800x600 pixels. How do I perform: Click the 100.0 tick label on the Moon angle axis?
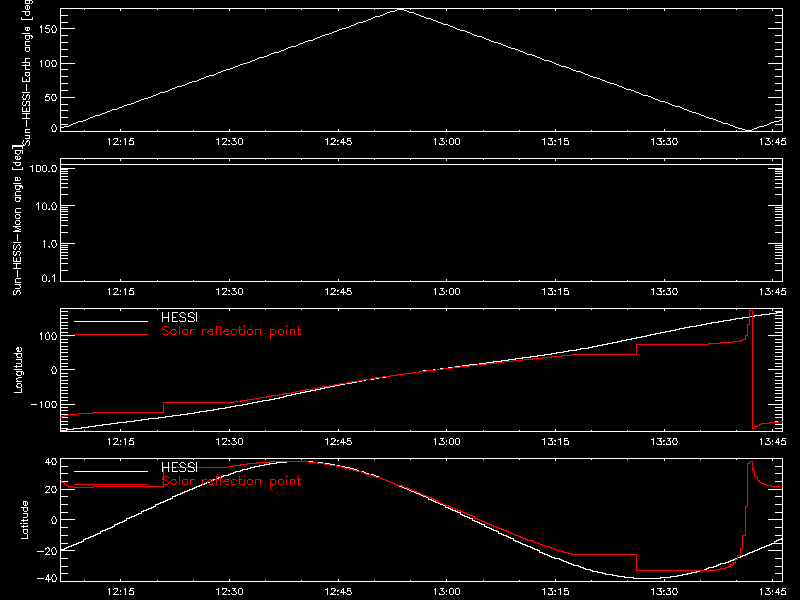pos(43,168)
